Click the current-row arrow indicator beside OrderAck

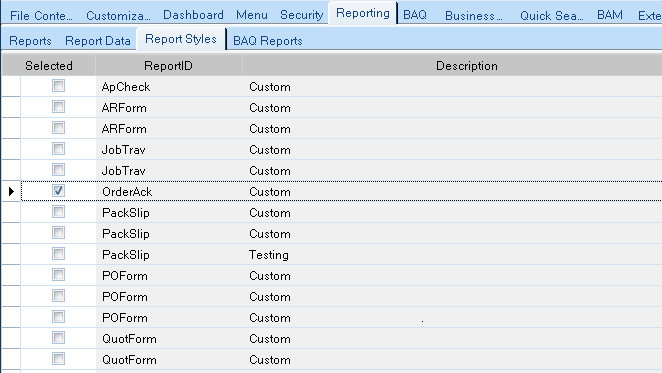[x=11, y=191]
